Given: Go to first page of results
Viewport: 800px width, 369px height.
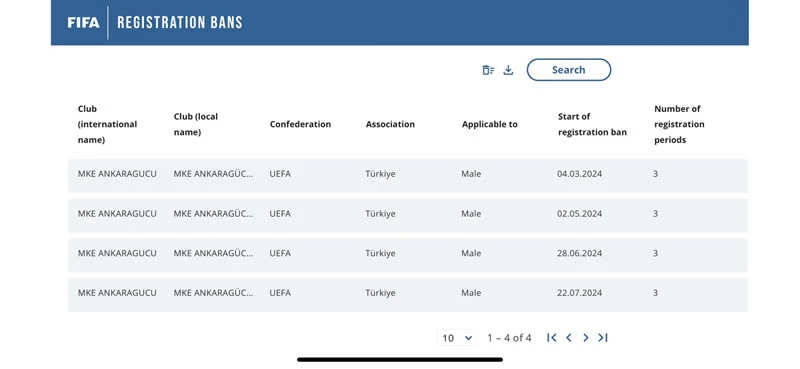Looking at the screenshot, I should tap(552, 337).
